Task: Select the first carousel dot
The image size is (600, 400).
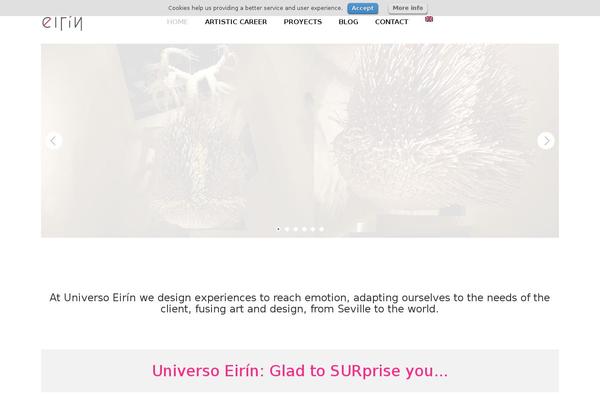Action: pos(278,229)
